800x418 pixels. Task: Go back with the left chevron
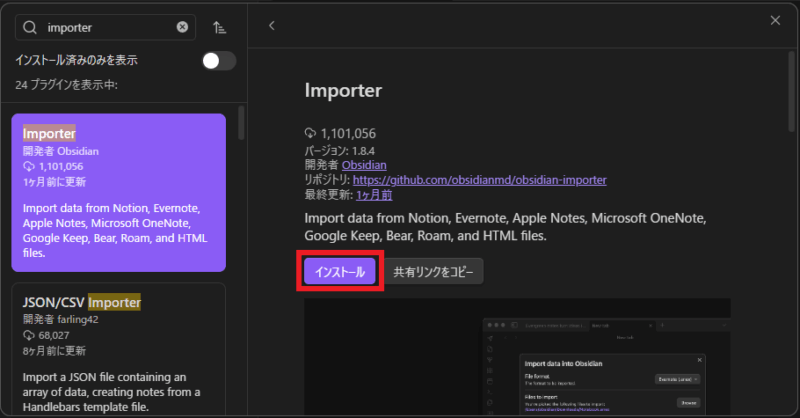(x=271, y=26)
